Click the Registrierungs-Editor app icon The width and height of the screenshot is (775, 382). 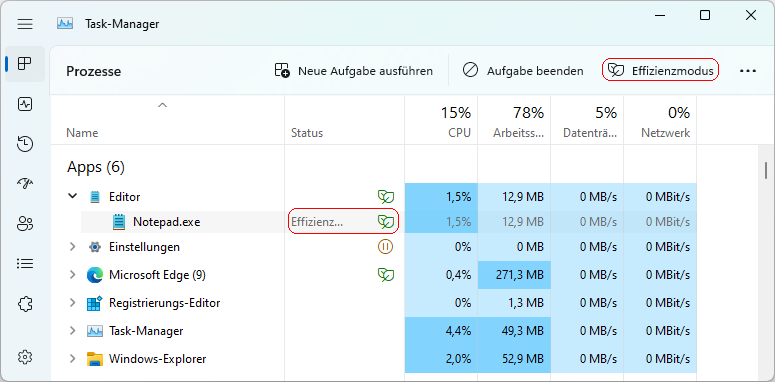[x=94, y=303]
